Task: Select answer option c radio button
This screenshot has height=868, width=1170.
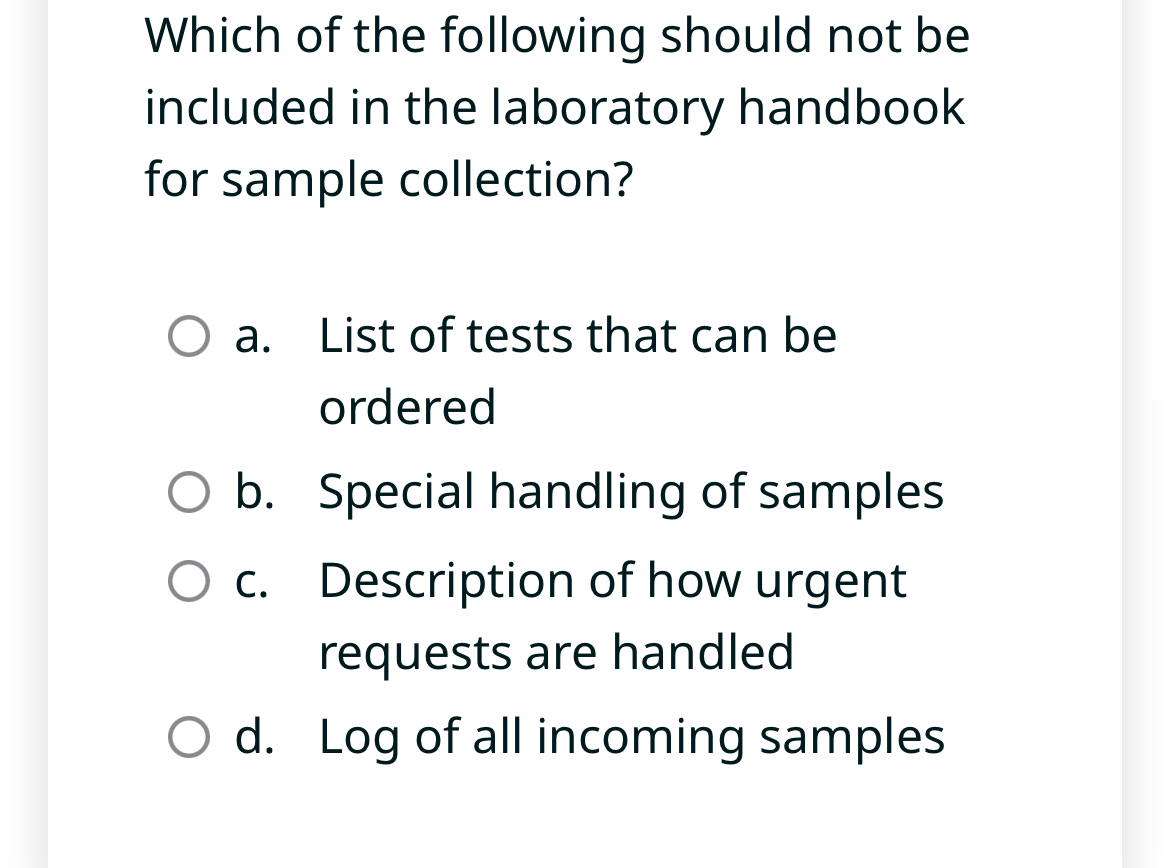Action: pos(189,580)
